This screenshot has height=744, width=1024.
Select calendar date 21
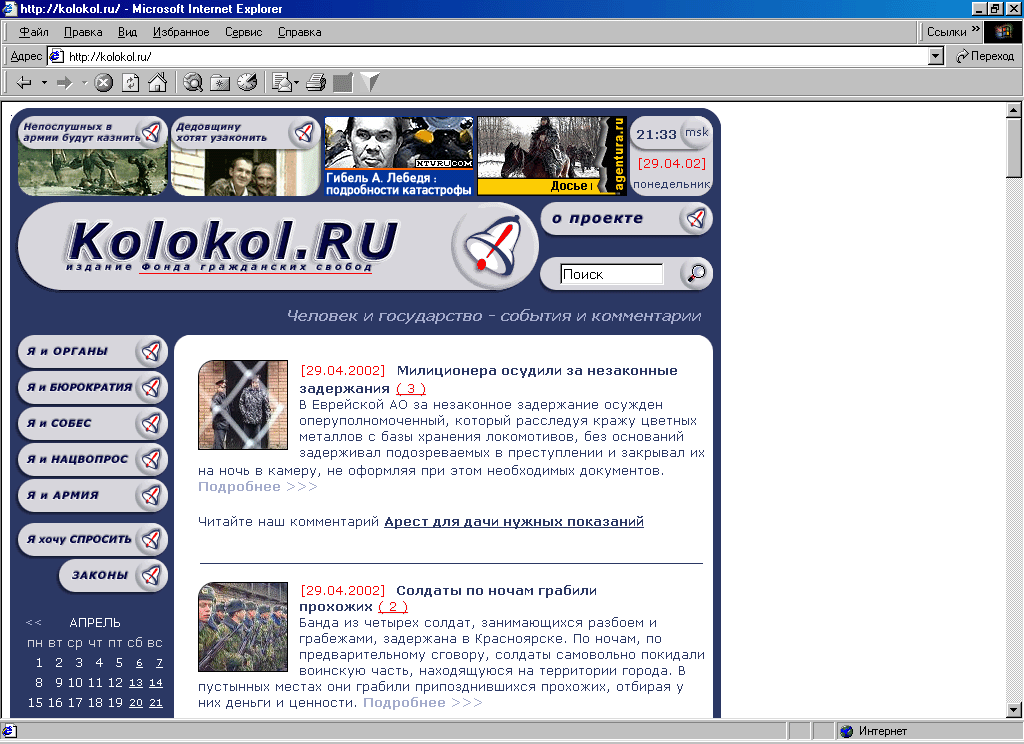(155, 703)
